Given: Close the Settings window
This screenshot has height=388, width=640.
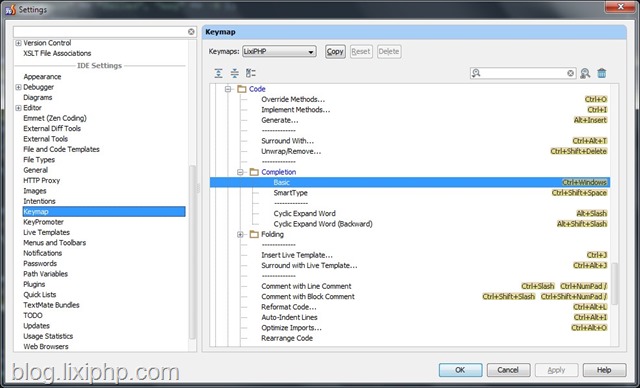Looking at the screenshot, I should [x=620, y=7].
